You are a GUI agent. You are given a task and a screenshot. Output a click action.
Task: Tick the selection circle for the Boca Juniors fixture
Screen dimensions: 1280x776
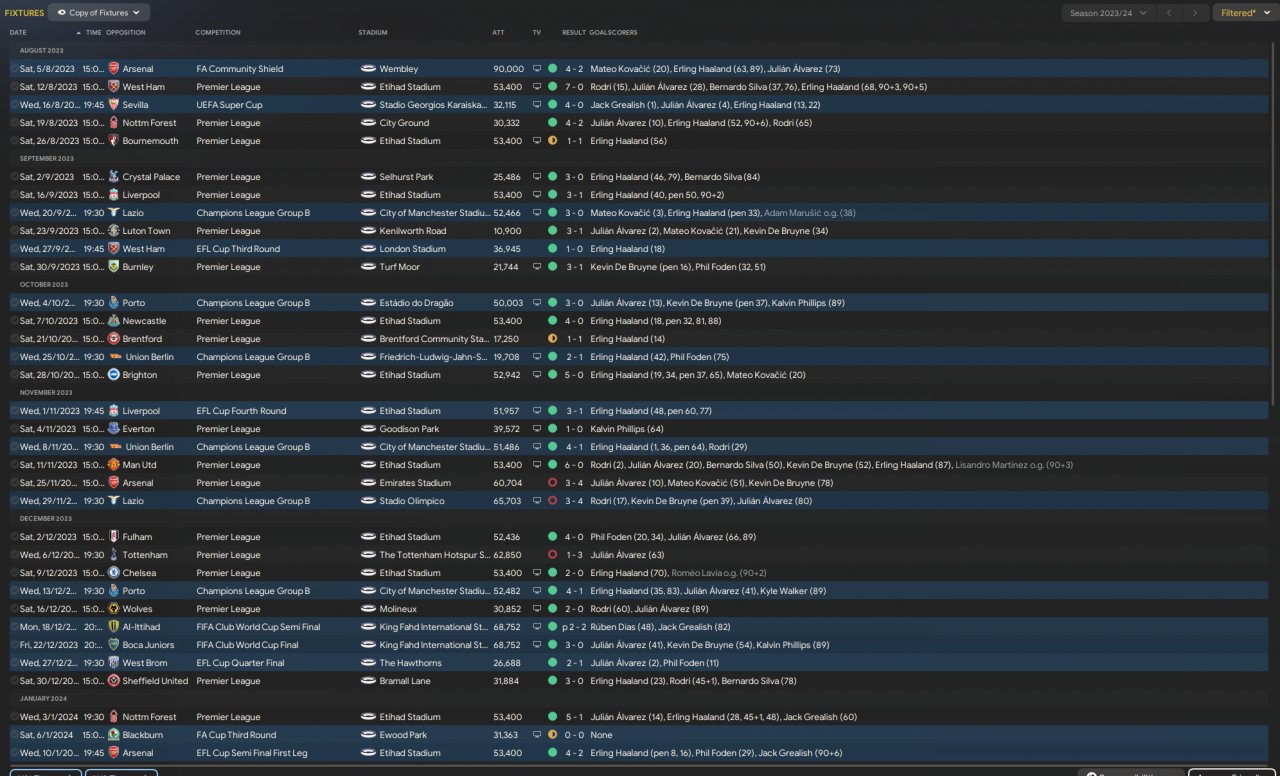14,645
